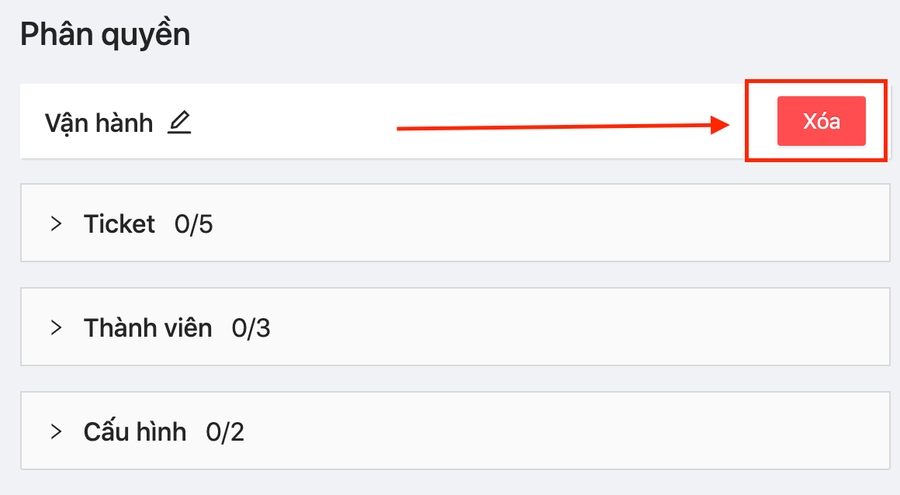The height and width of the screenshot is (495, 900).
Task: Expand the Thành viên section chevron
Action: pyautogui.click(x=56, y=327)
